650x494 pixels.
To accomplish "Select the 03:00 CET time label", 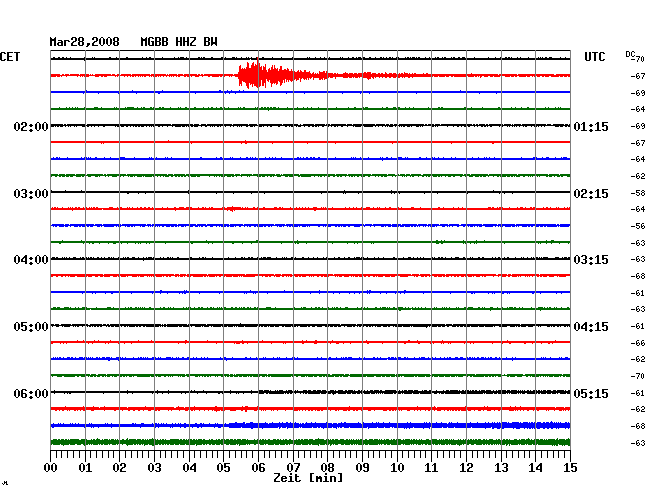I will tap(31, 194).
